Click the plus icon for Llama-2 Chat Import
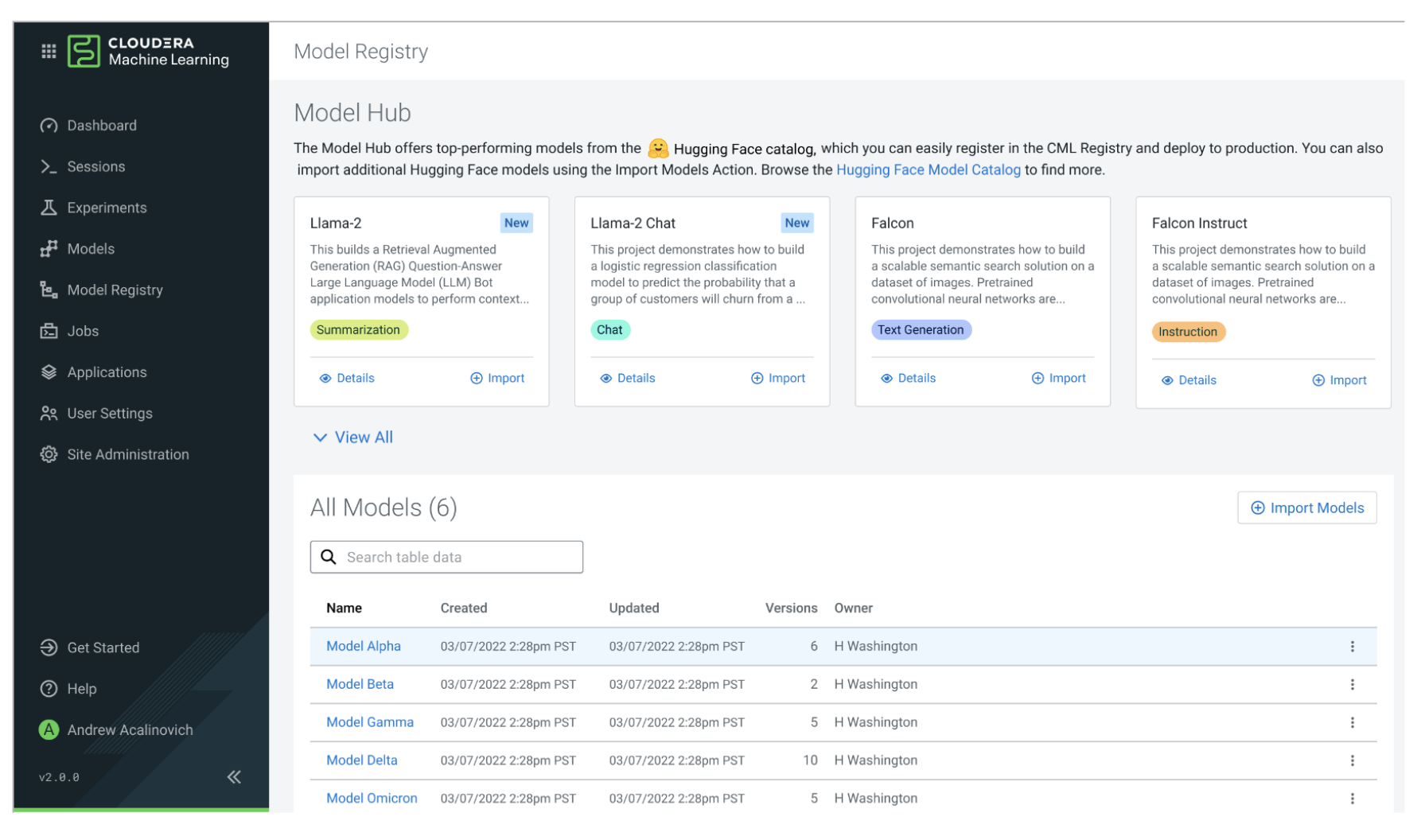 757,379
